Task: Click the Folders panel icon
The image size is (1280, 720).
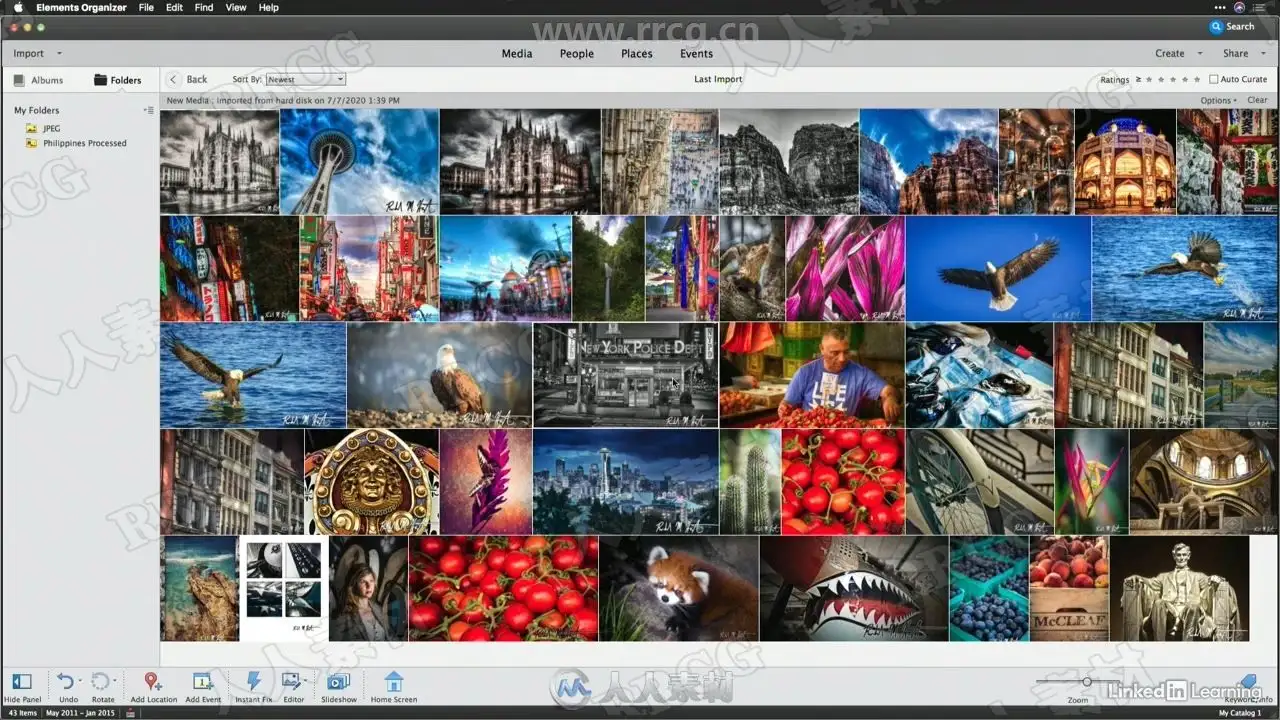Action: (x=100, y=80)
